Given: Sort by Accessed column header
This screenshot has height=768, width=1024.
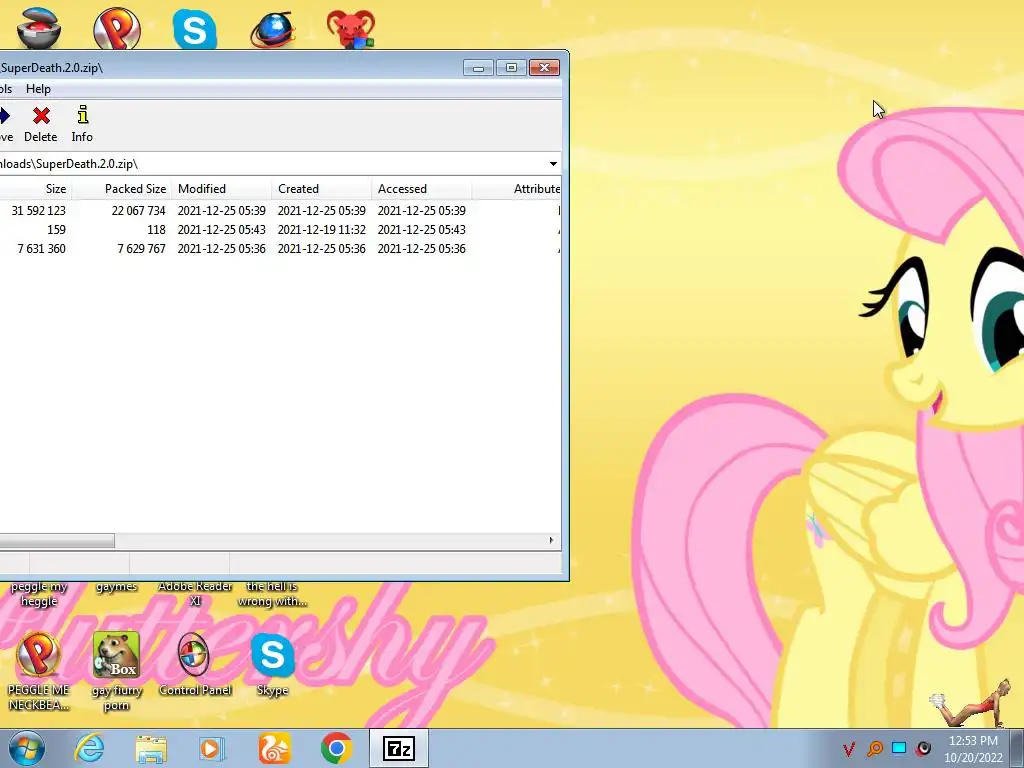Looking at the screenshot, I should point(422,189).
